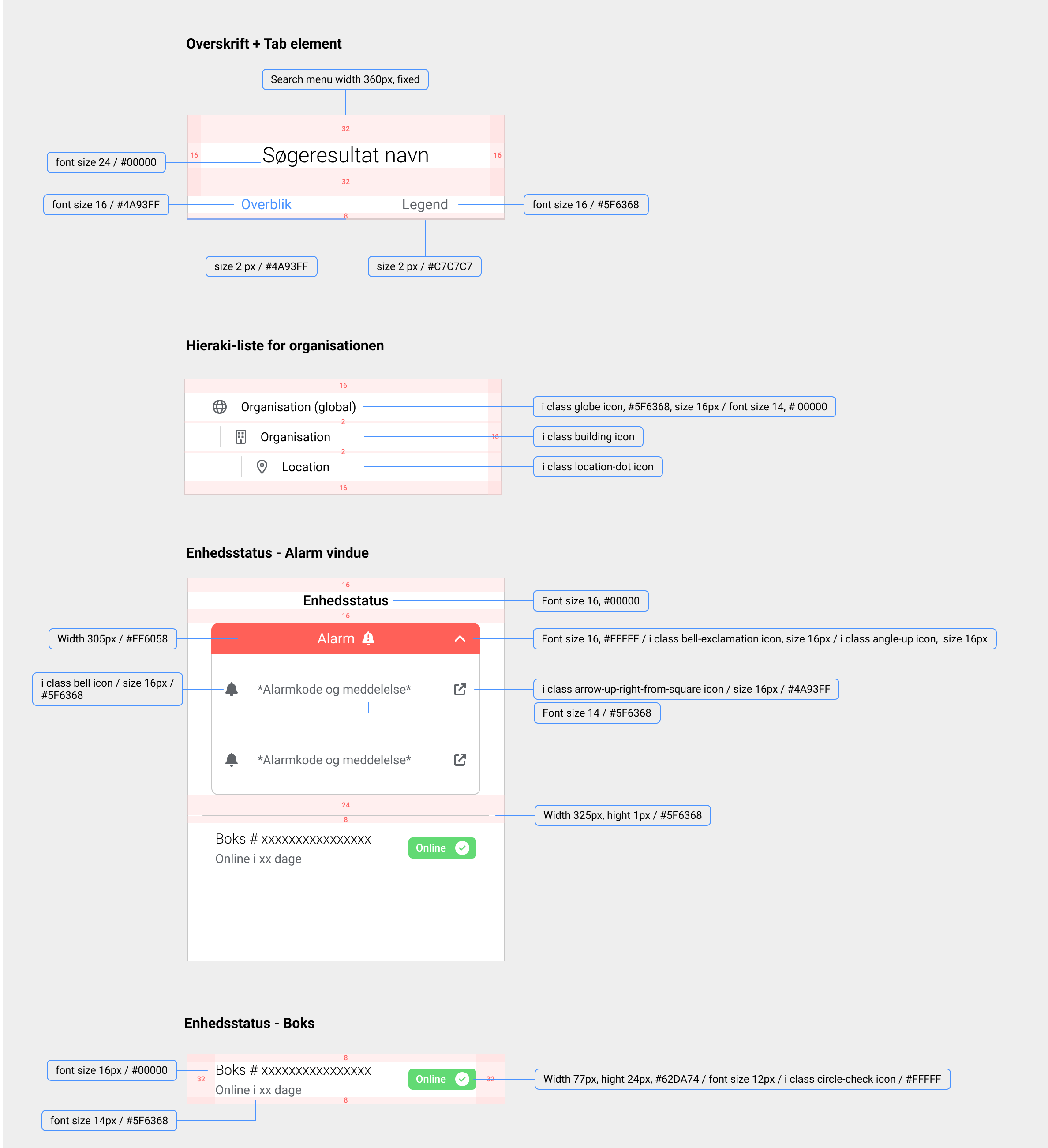Image resolution: width=1048 pixels, height=1148 pixels.
Task: Open first alarm via arrow-up-right-from-square icon
Action: click(460, 689)
